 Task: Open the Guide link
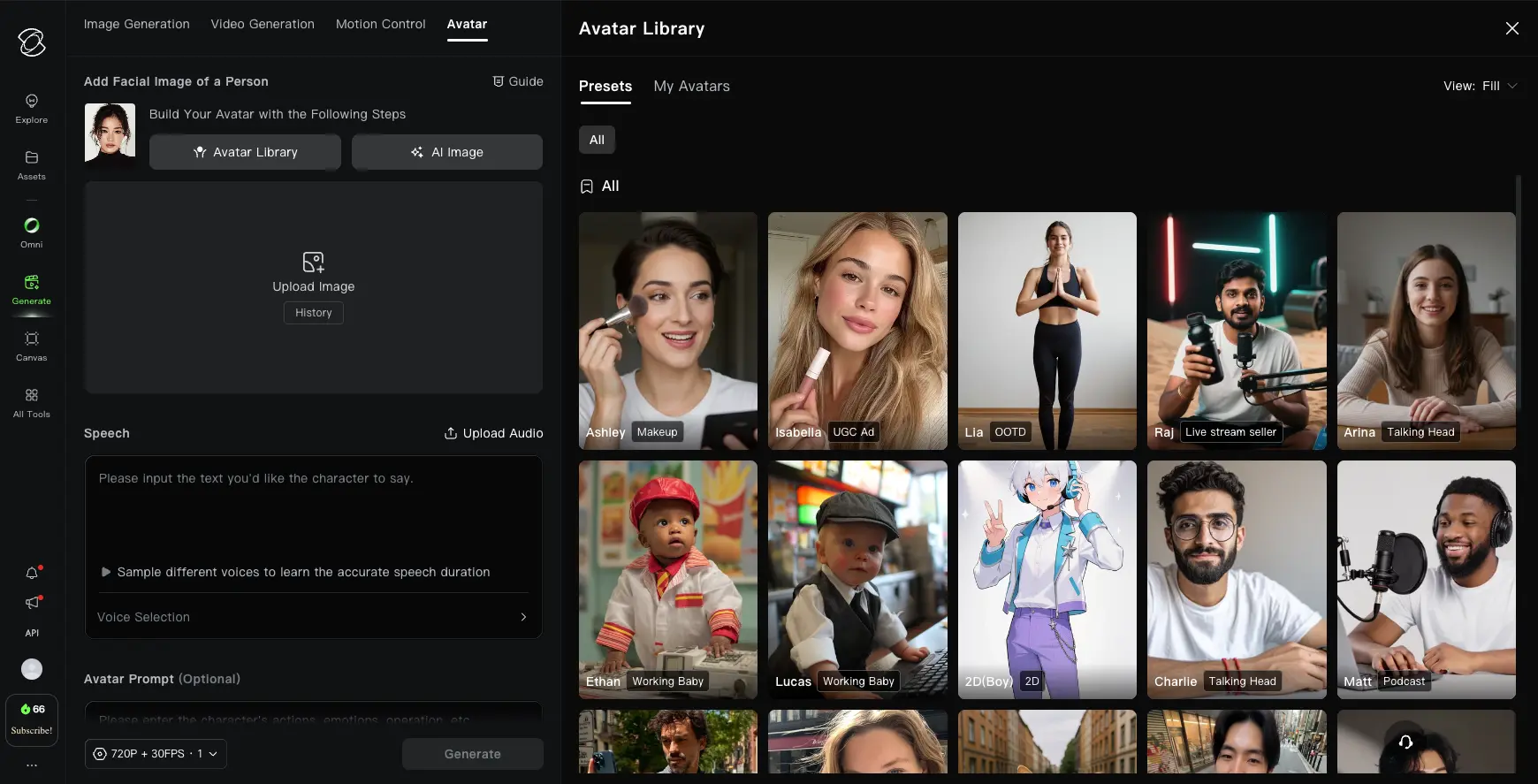(x=518, y=81)
